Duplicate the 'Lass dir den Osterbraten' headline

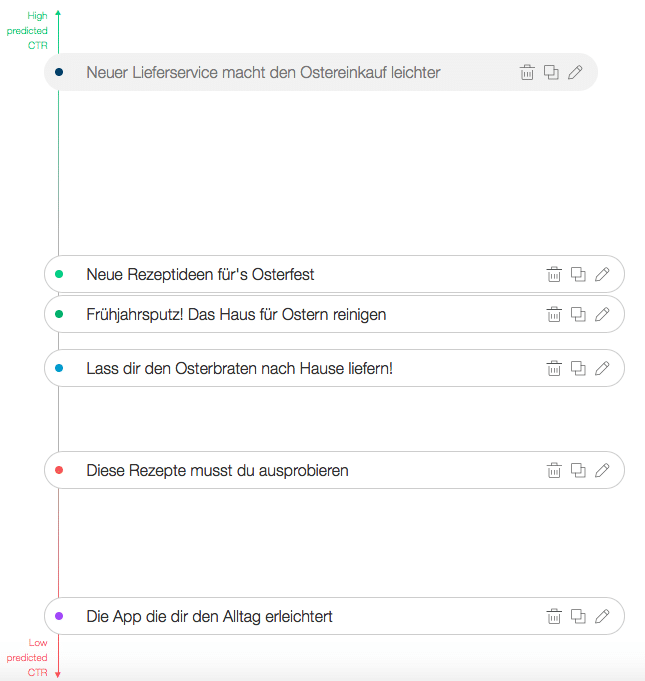578,368
